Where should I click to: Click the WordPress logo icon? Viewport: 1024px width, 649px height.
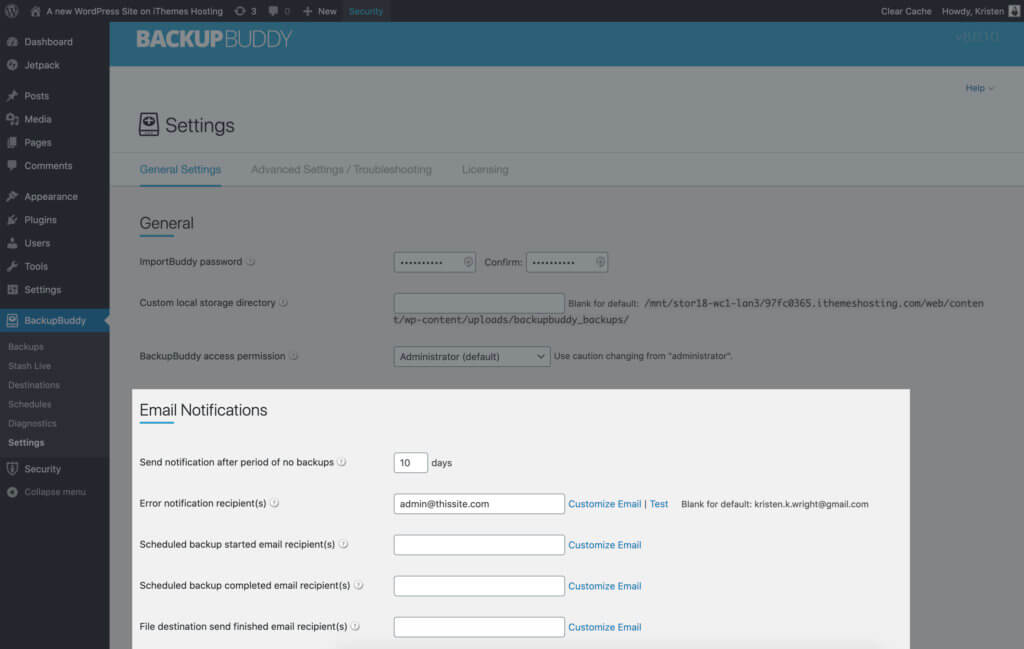coord(12,11)
